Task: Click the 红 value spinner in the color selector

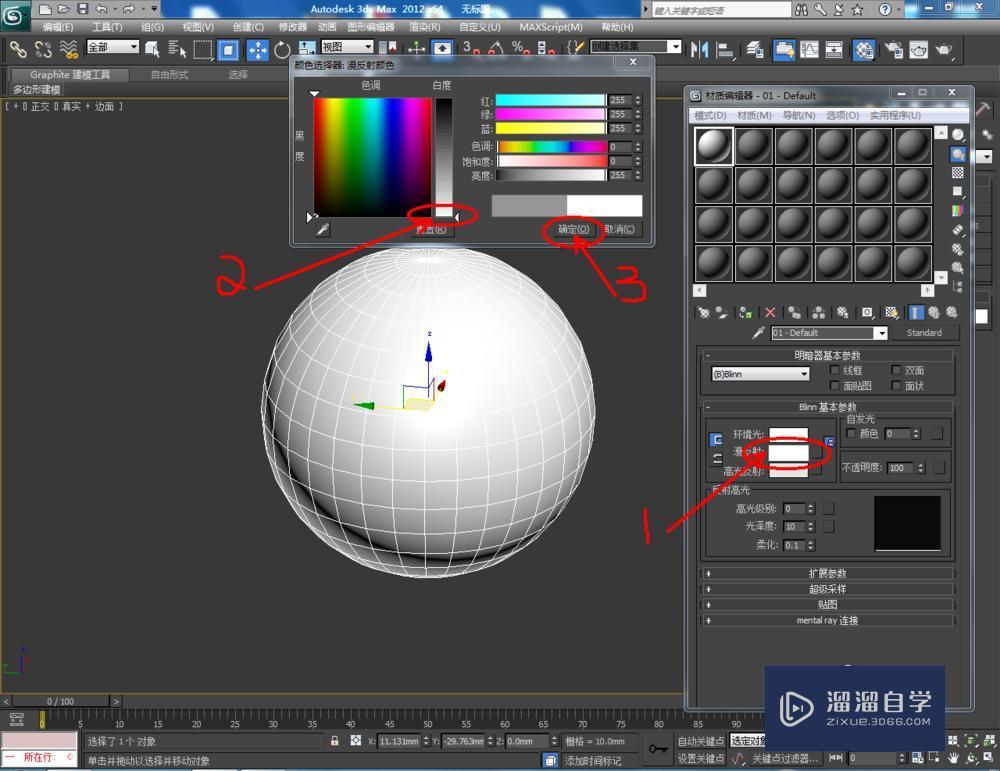Action: click(x=638, y=99)
